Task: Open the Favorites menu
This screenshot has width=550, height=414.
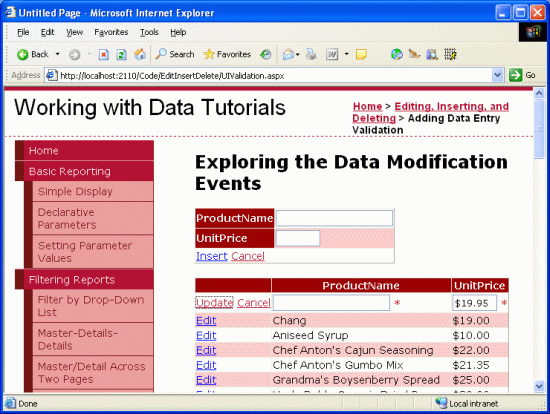Action: (x=111, y=32)
